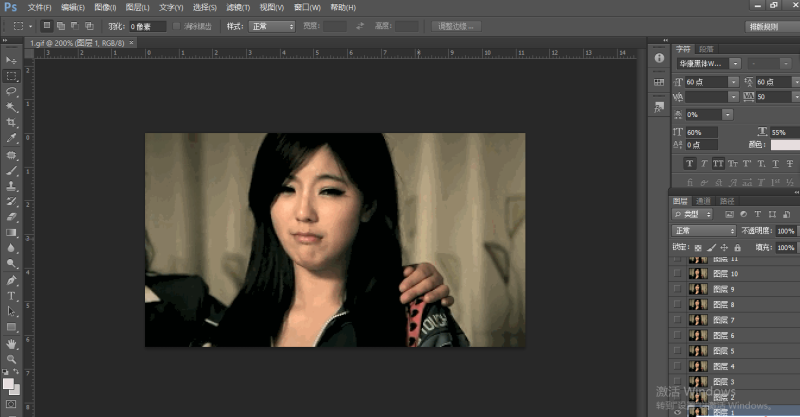
Task: Toggle visibility of layer 图层 7
Action: tap(677, 320)
